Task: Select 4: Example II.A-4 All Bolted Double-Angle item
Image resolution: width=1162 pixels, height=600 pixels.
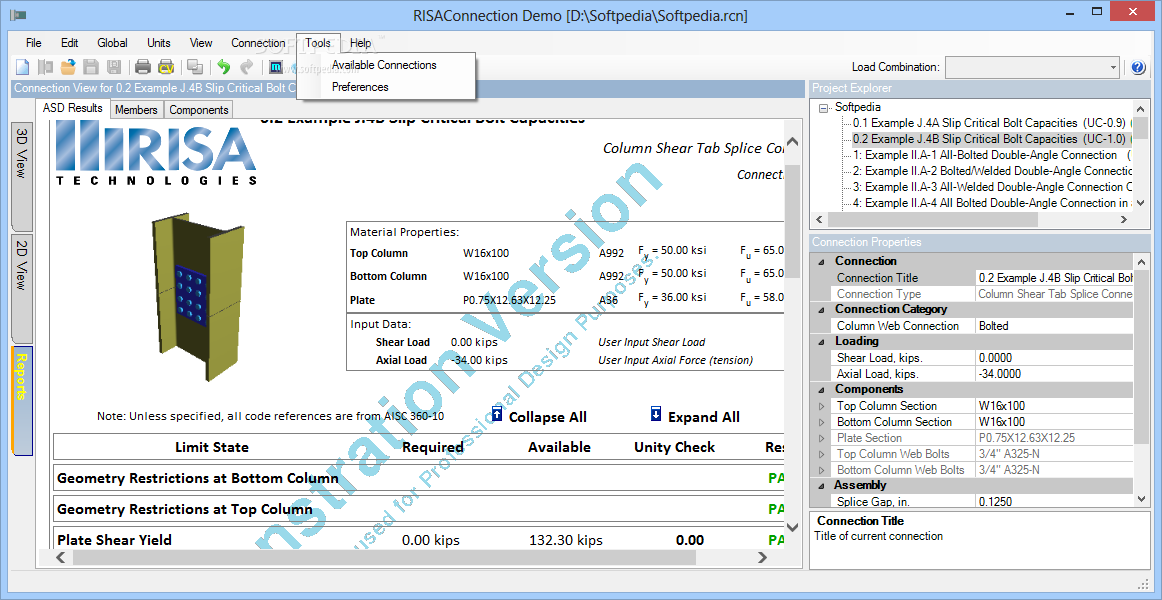Action: (991, 202)
